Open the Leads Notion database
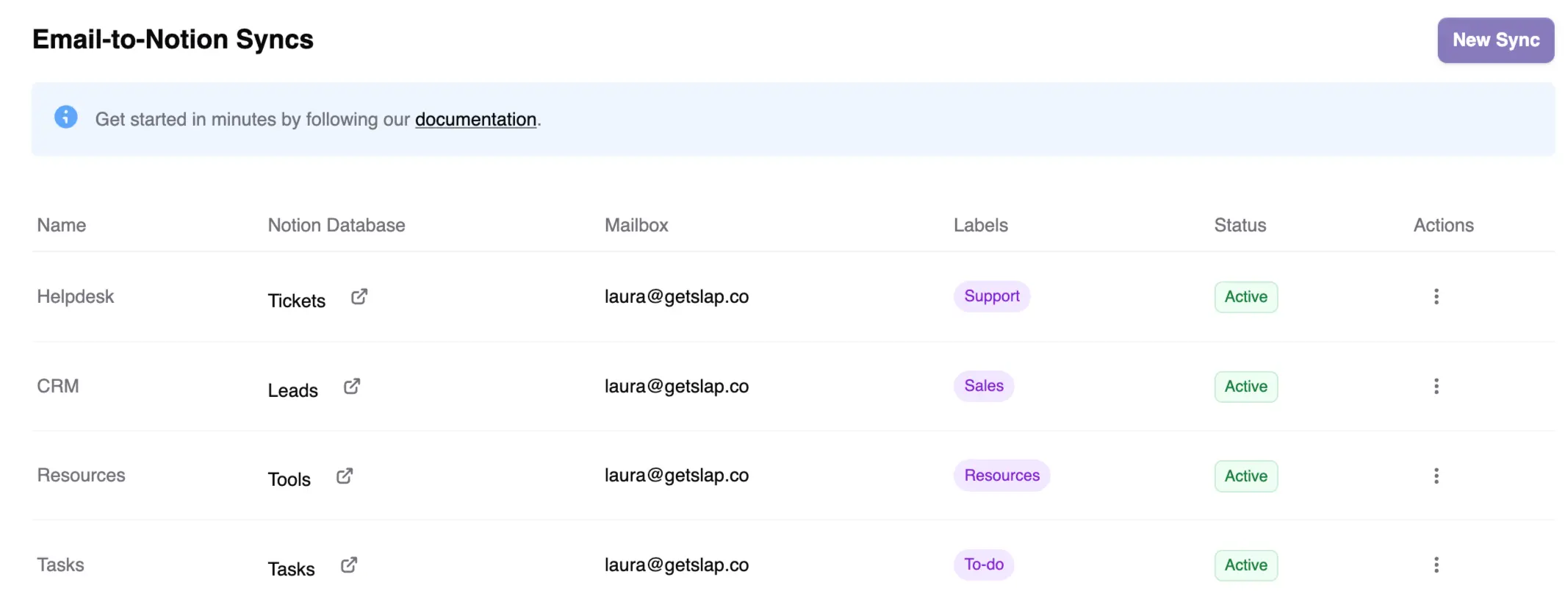Image resolution: width=1568 pixels, height=608 pixels. (292, 390)
